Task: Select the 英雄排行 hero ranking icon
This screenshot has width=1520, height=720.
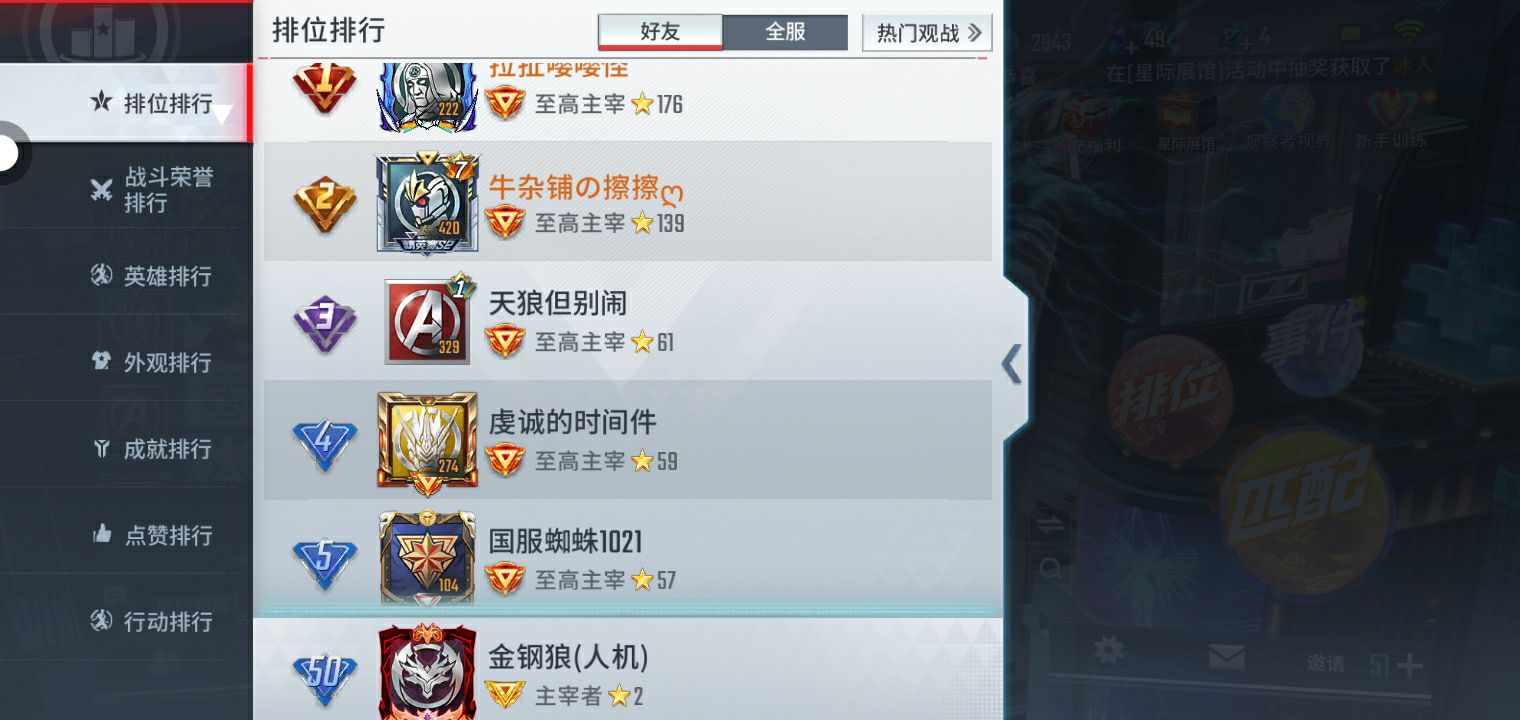Action: click(x=101, y=276)
